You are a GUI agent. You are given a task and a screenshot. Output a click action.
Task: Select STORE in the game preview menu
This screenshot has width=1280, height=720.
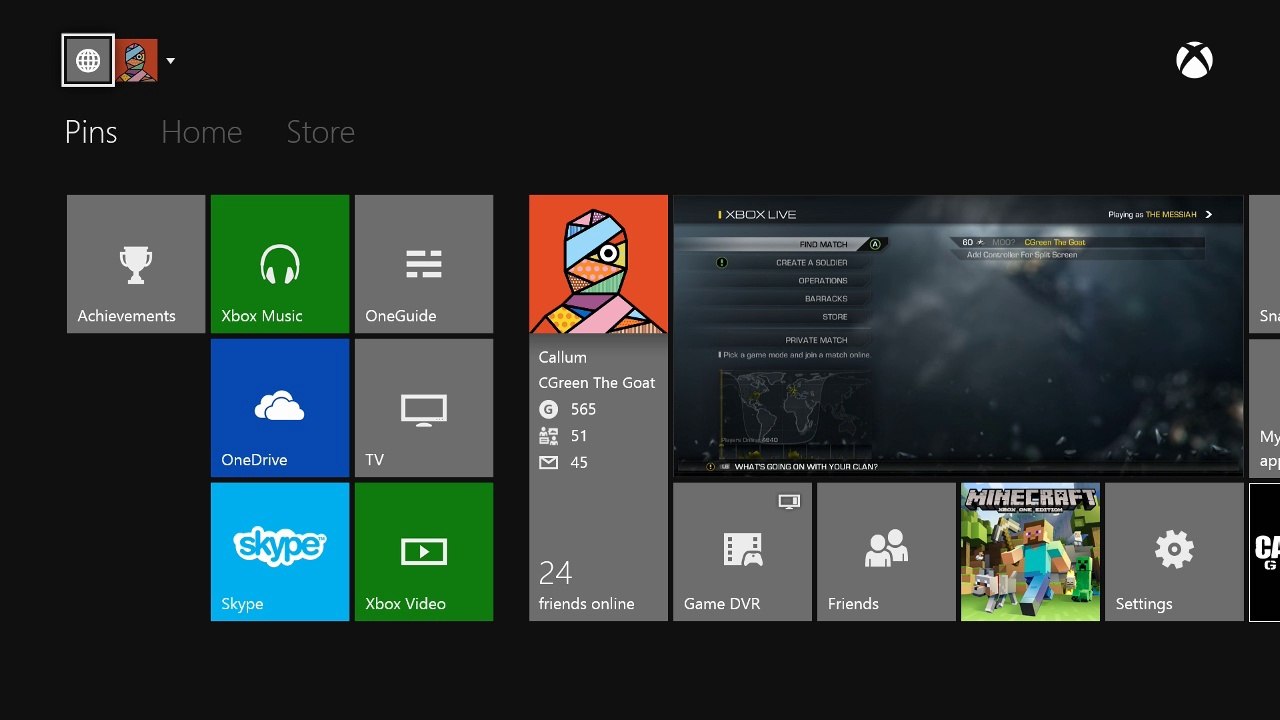coord(835,317)
